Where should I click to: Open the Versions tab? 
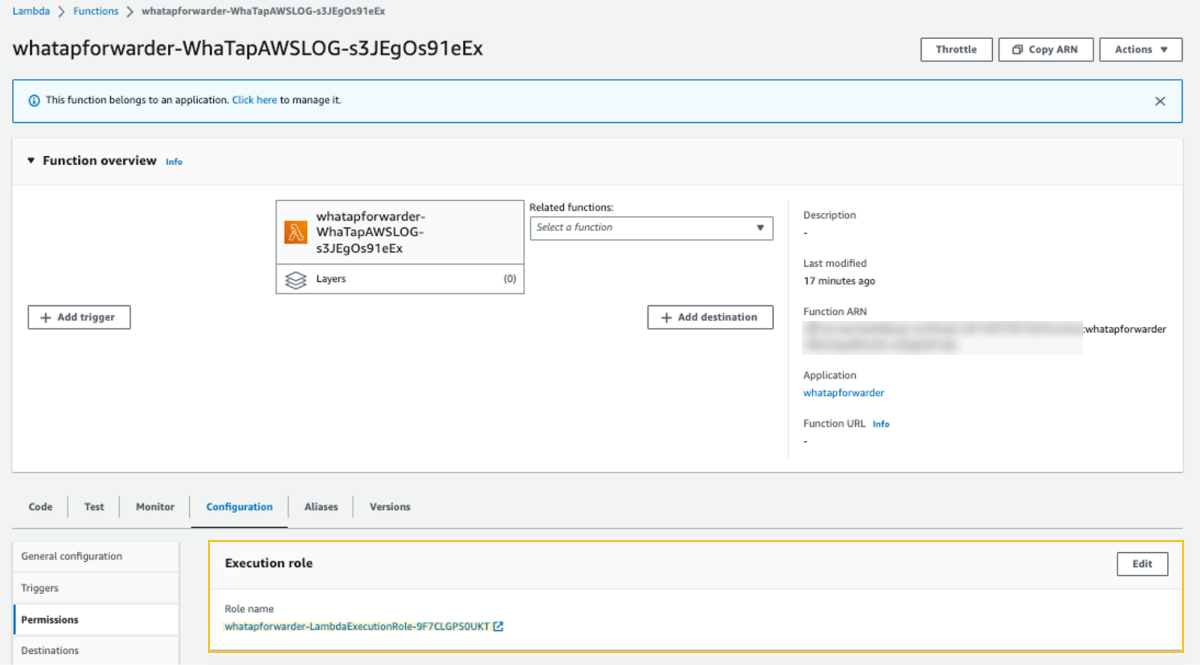[x=390, y=507]
